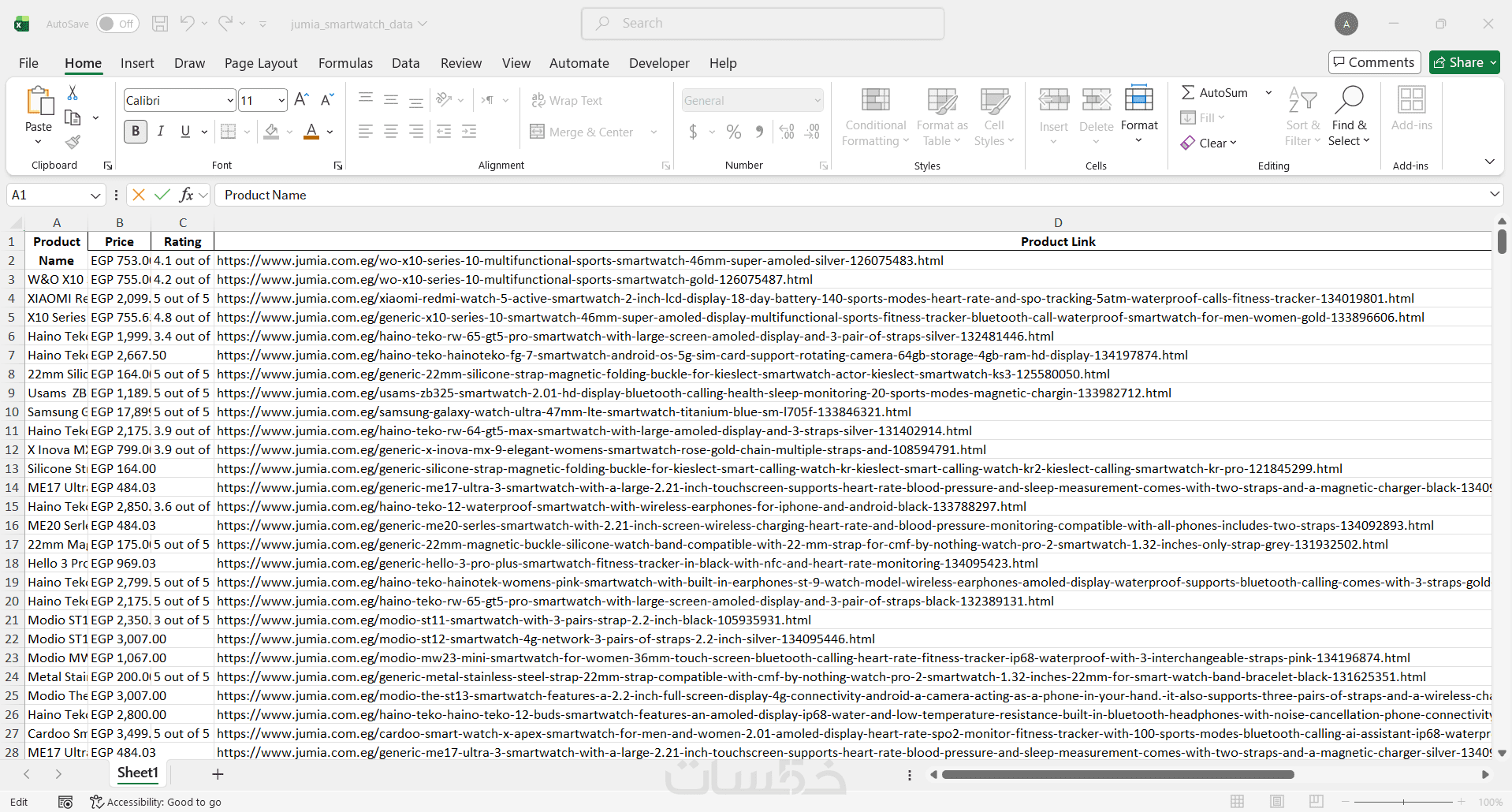Image resolution: width=1512 pixels, height=812 pixels.
Task: Switch to Page Layout view
Action: [x=1277, y=802]
